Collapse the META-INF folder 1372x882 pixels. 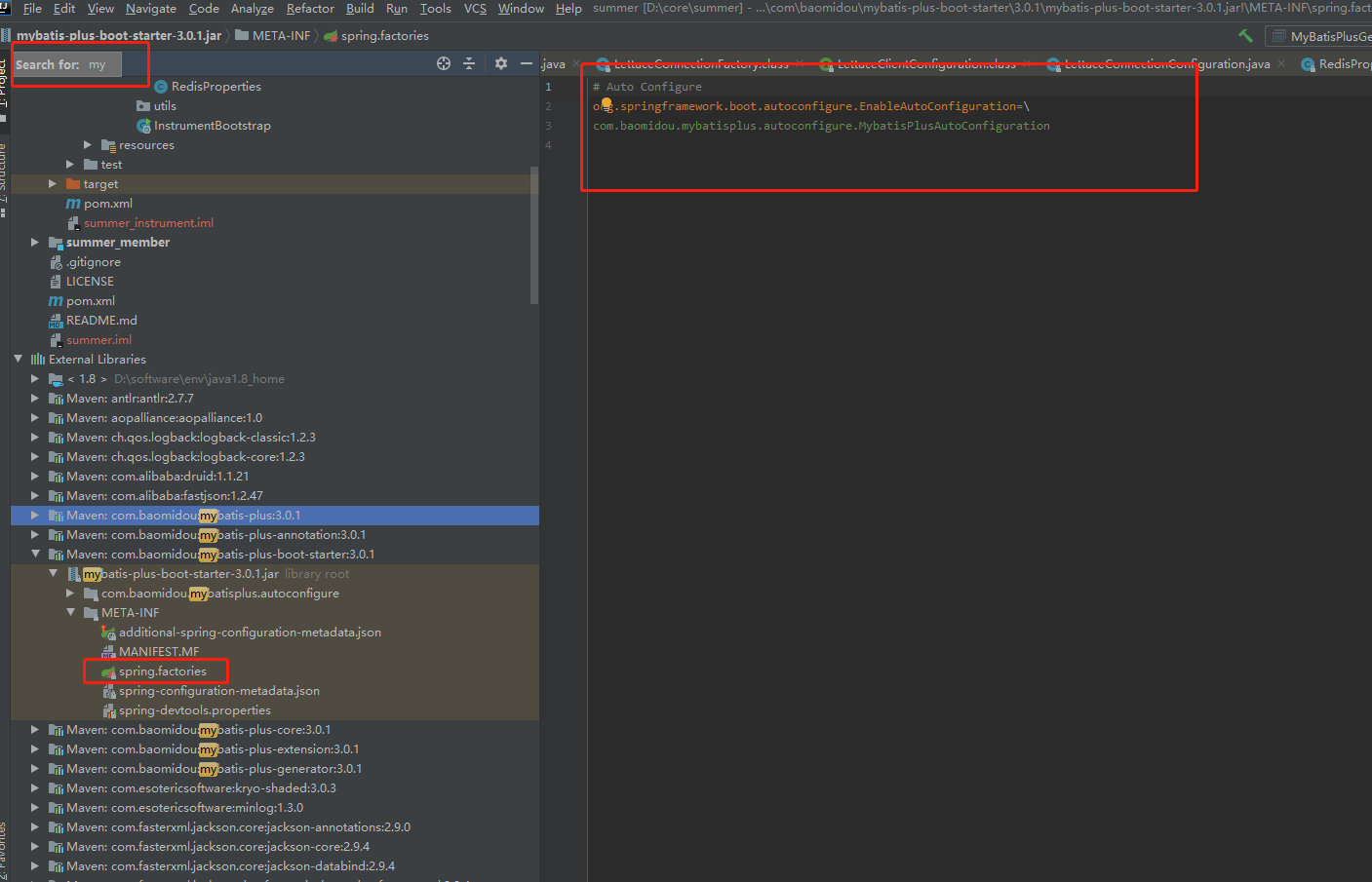[x=70, y=613]
